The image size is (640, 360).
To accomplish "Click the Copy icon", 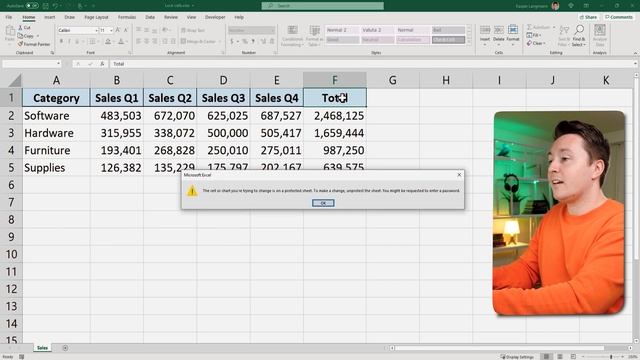I will pos(20,36).
